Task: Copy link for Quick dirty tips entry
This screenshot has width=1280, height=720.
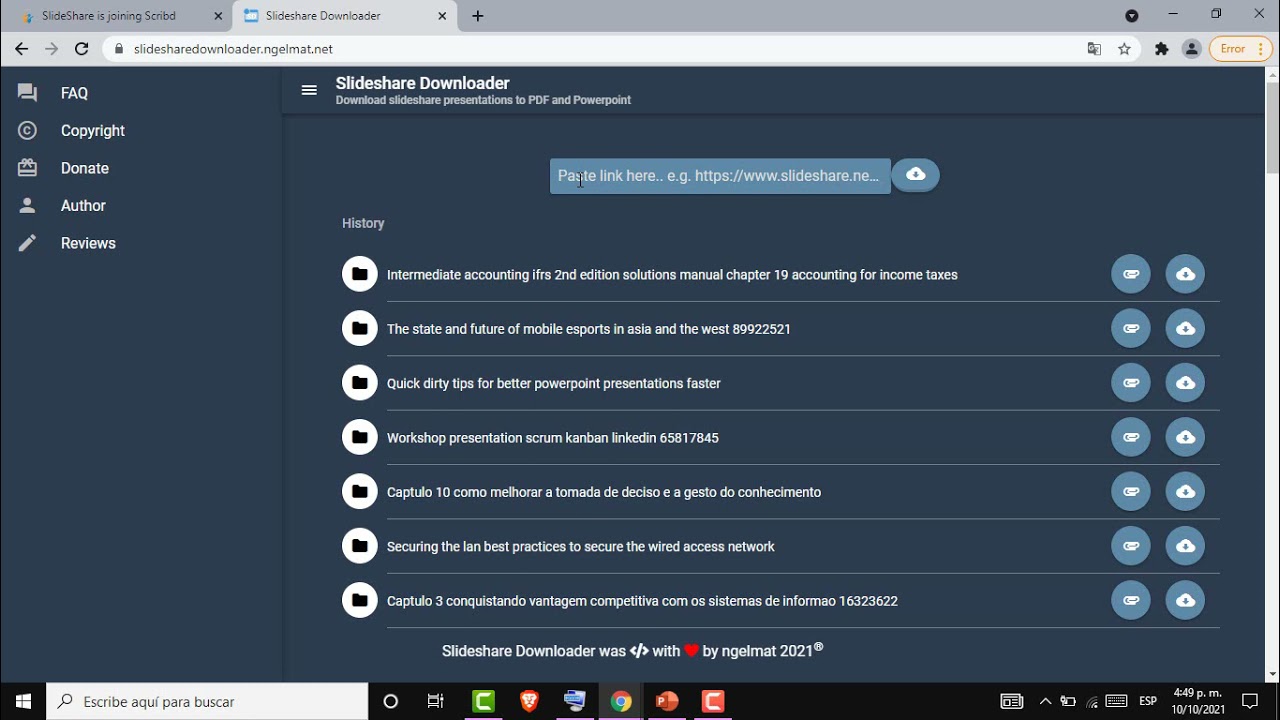Action: (x=1131, y=383)
